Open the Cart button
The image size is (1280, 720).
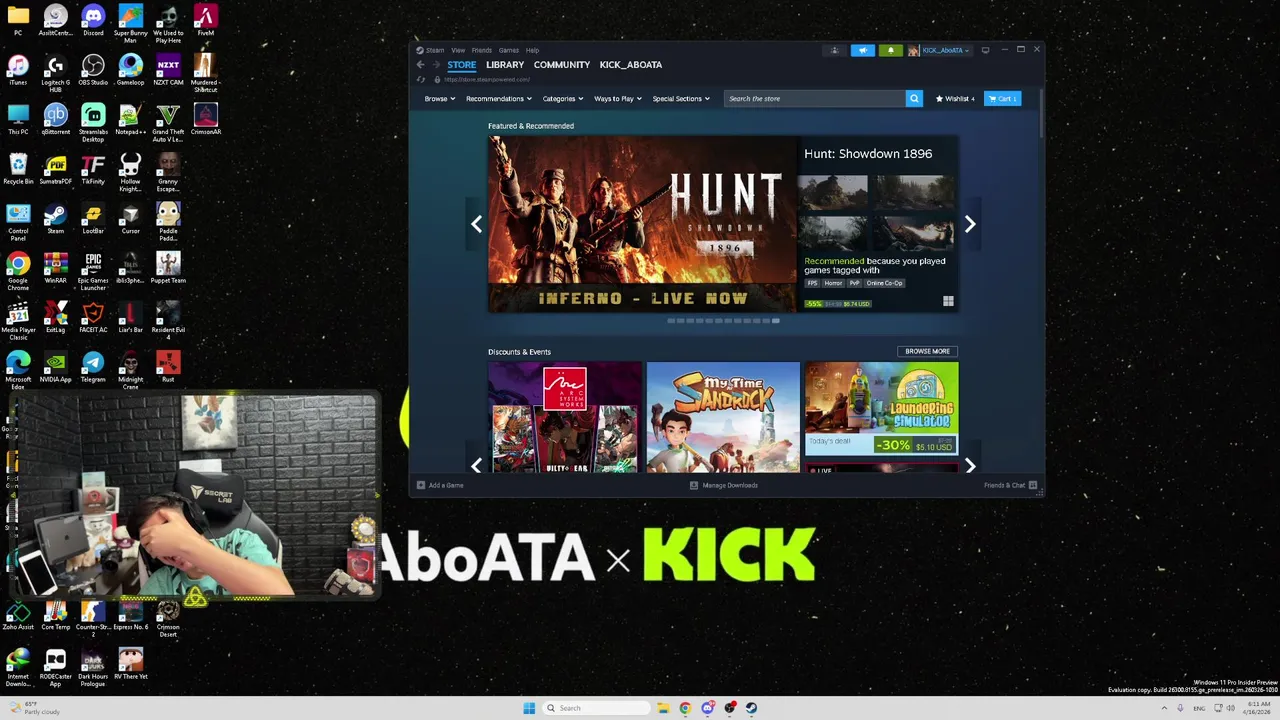click(x=1002, y=99)
